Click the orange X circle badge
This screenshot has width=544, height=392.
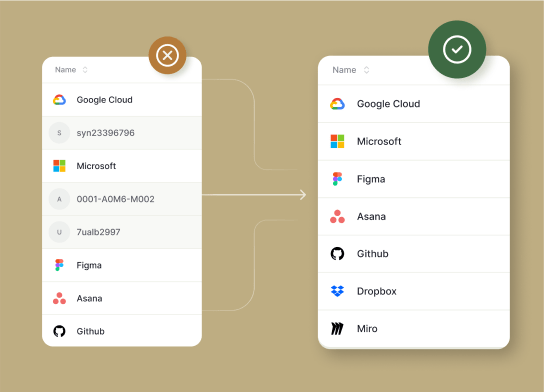168,55
